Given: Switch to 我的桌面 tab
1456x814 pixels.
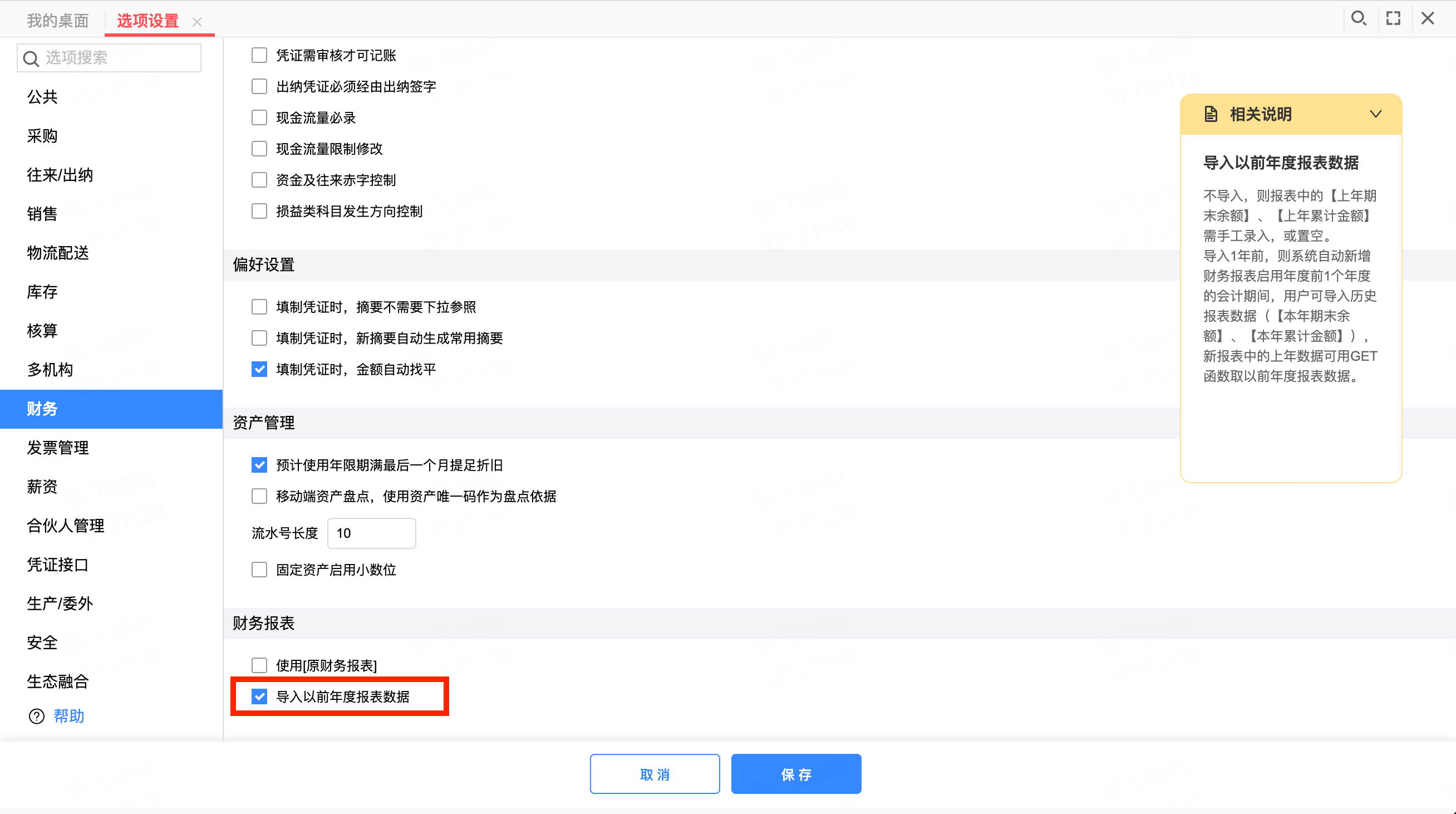Looking at the screenshot, I should click(58, 21).
